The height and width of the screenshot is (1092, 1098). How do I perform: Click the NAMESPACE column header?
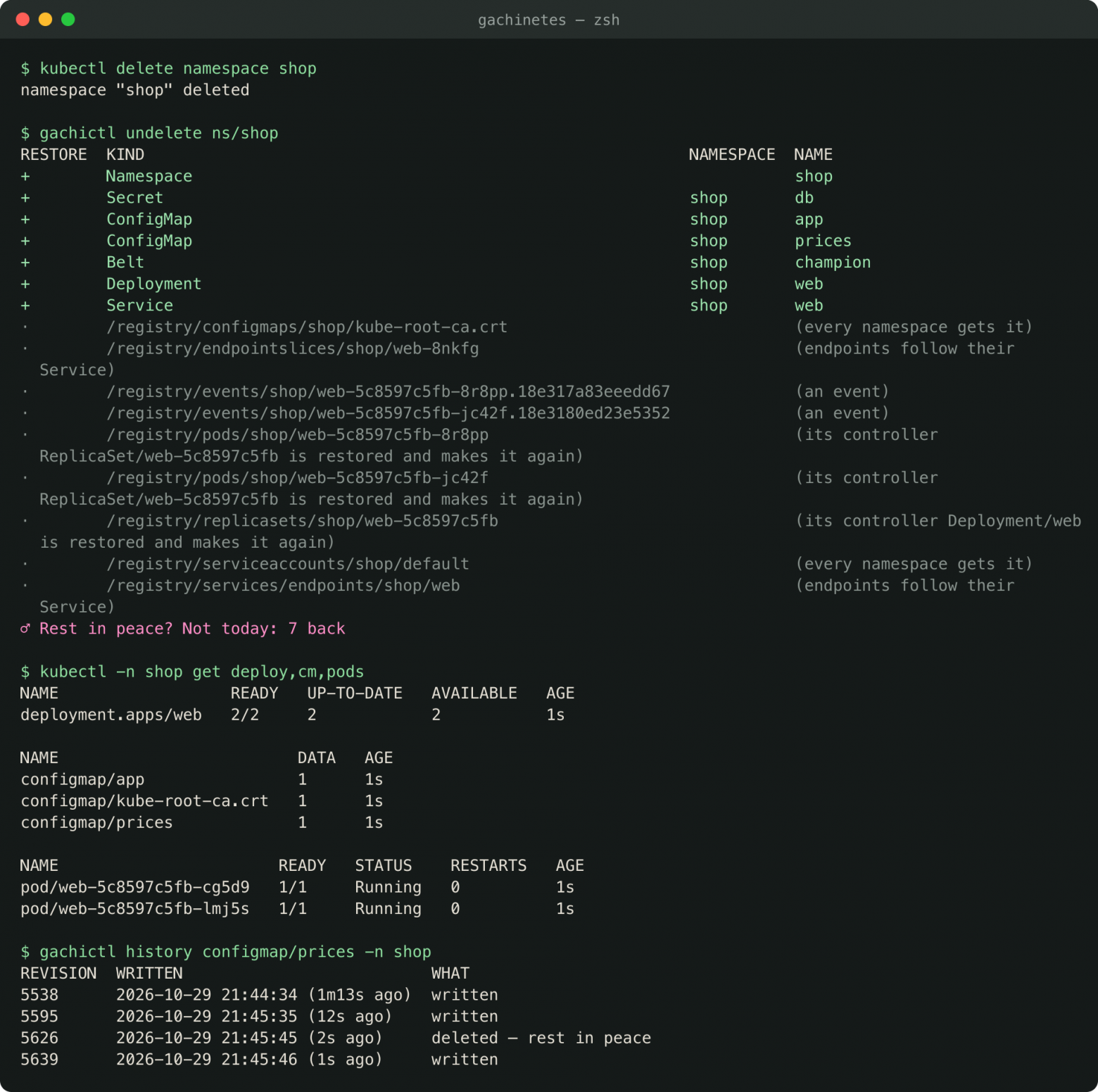click(x=732, y=155)
